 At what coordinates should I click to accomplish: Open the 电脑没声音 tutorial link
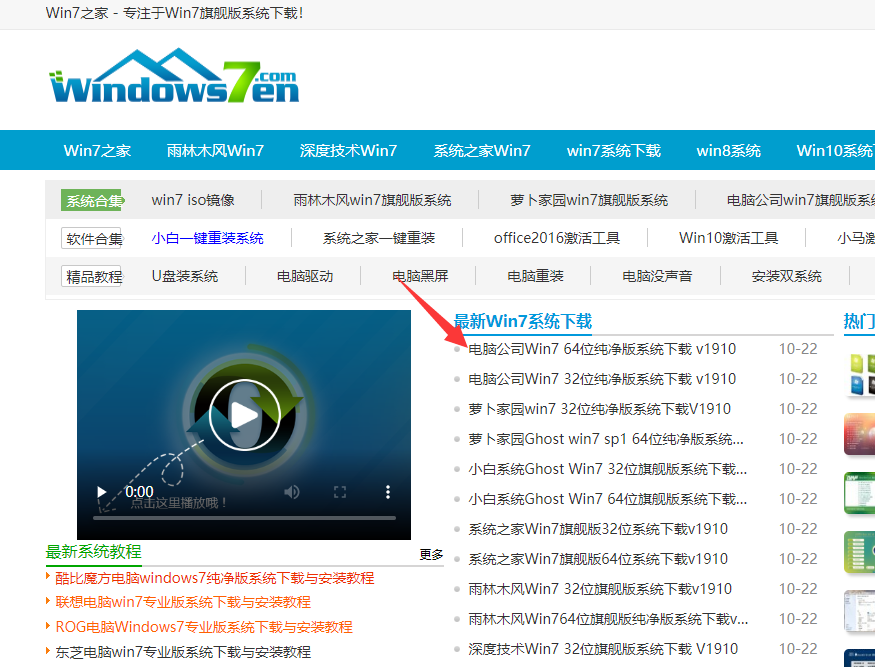pos(657,276)
